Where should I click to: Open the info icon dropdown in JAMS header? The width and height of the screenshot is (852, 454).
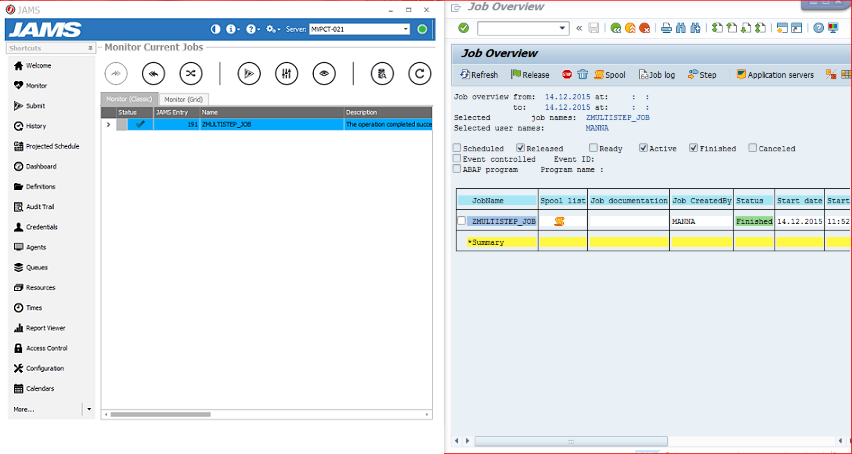click(x=233, y=29)
